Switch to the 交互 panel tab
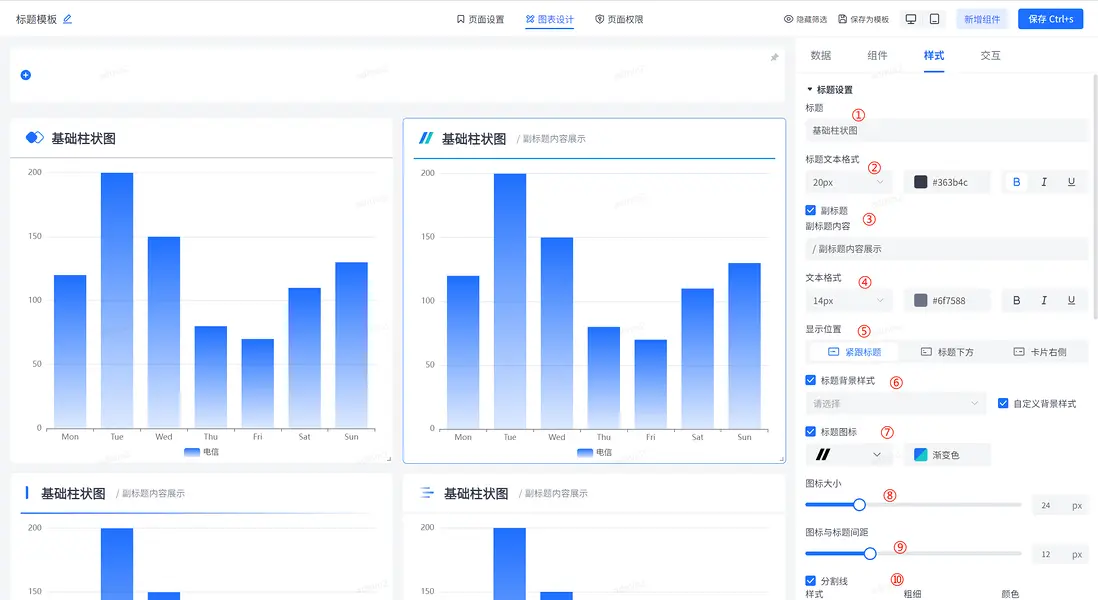1098x600 pixels. (990, 55)
